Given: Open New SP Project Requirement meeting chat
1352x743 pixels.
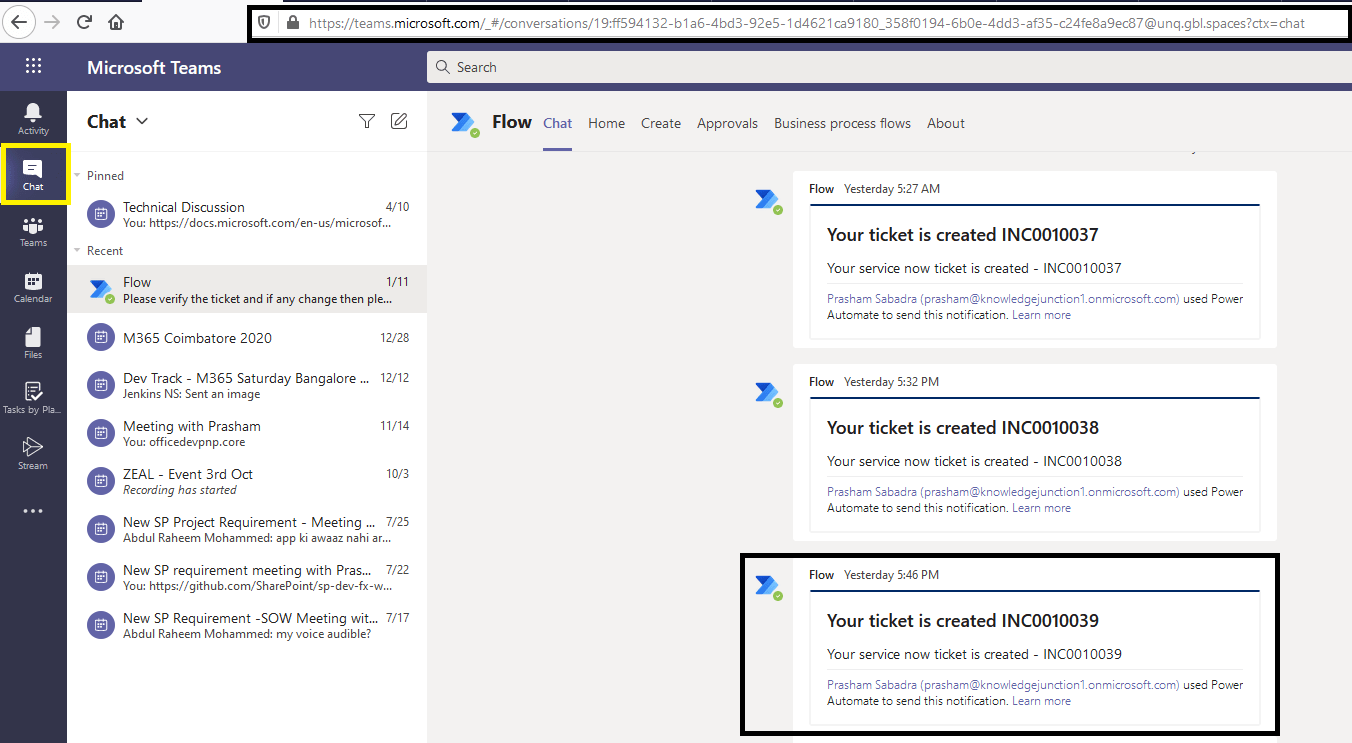Looking at the screenshot, I should pyautogui.click(x=247, y=530).
